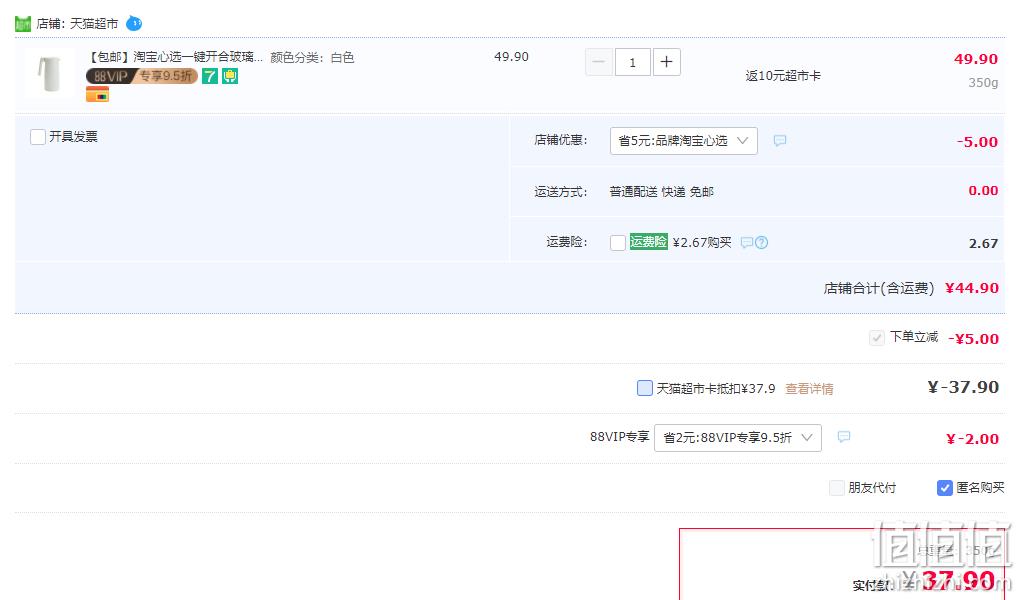The image size is (1021, 600).
Task: Open the white glass kettle product thumbnail
Action: click(x=49, y=73)
